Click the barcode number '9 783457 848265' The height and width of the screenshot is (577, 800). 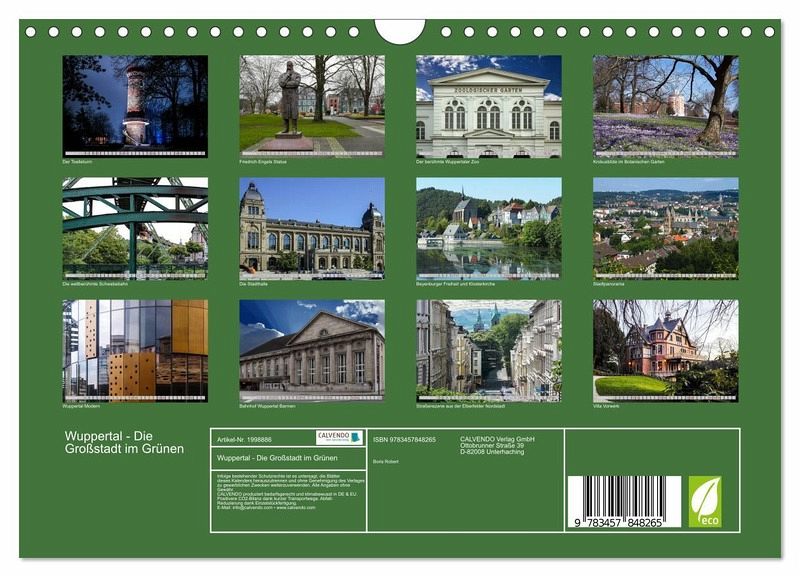(618, 523)
